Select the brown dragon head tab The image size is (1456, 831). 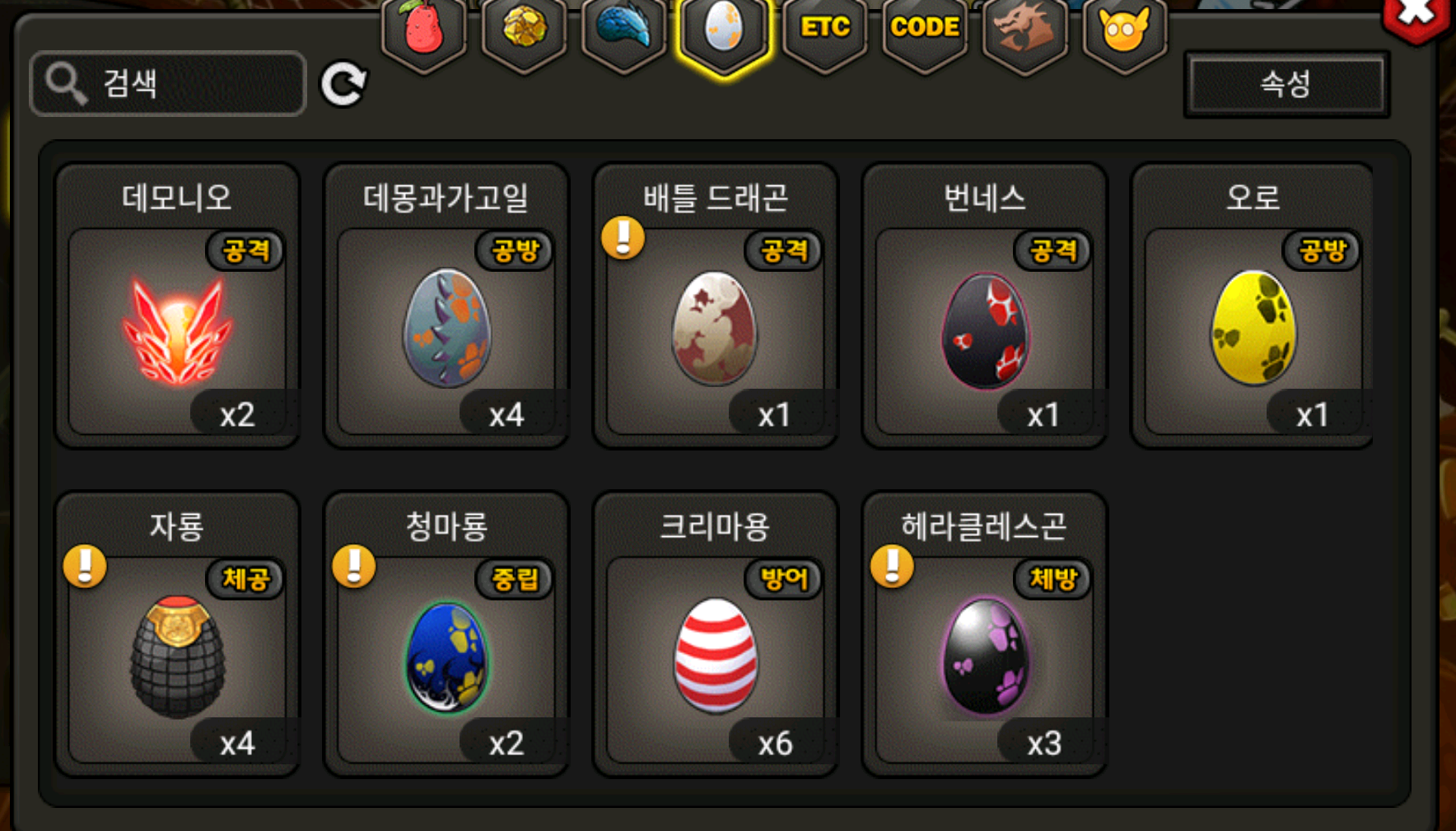(x=1024, y=33)
